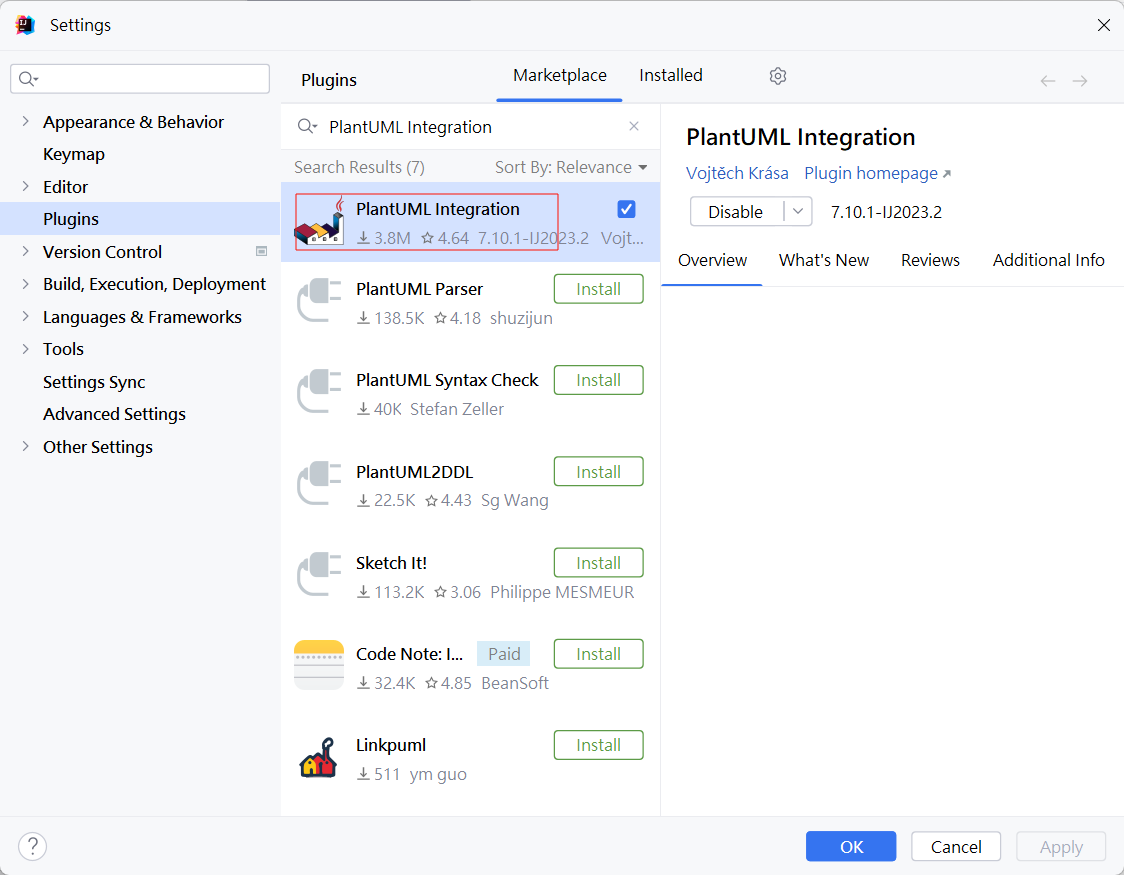Install the PlantUML Parser plugin
Screen dimensions: 1124x875
coord(599,289)
